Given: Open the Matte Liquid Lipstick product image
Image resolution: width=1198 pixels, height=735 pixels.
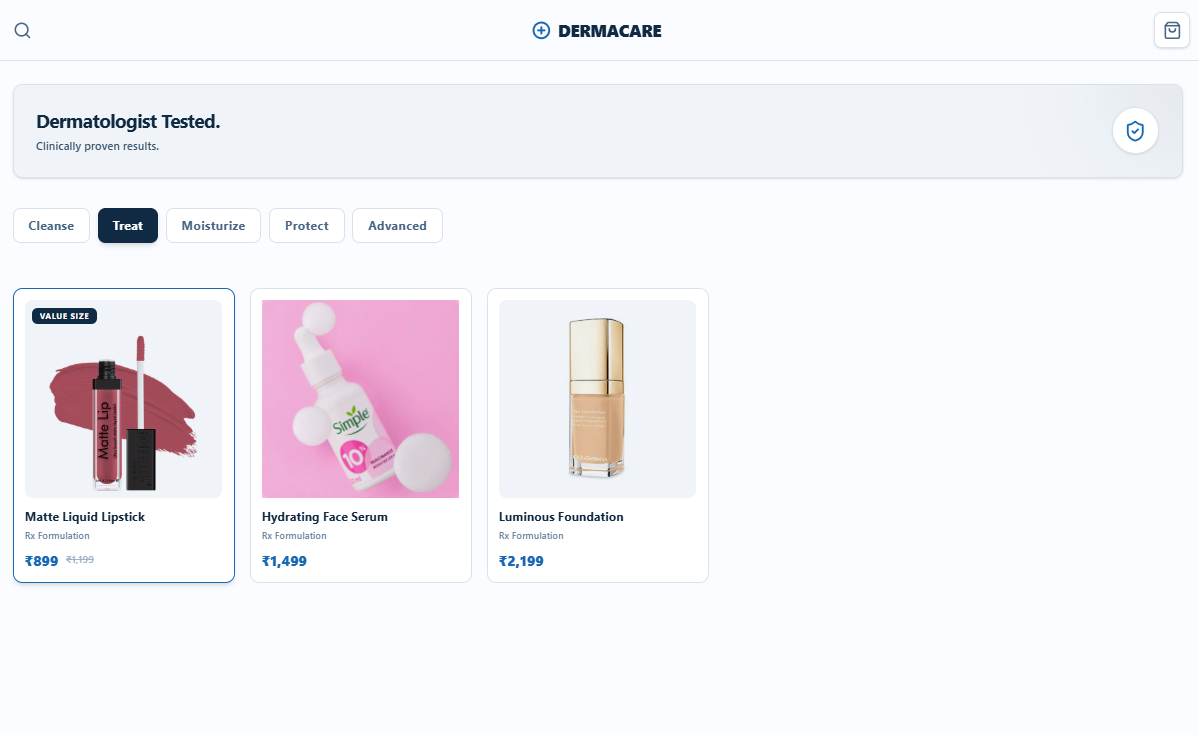Looking at the screenshot, I should [x=124, y=399].
